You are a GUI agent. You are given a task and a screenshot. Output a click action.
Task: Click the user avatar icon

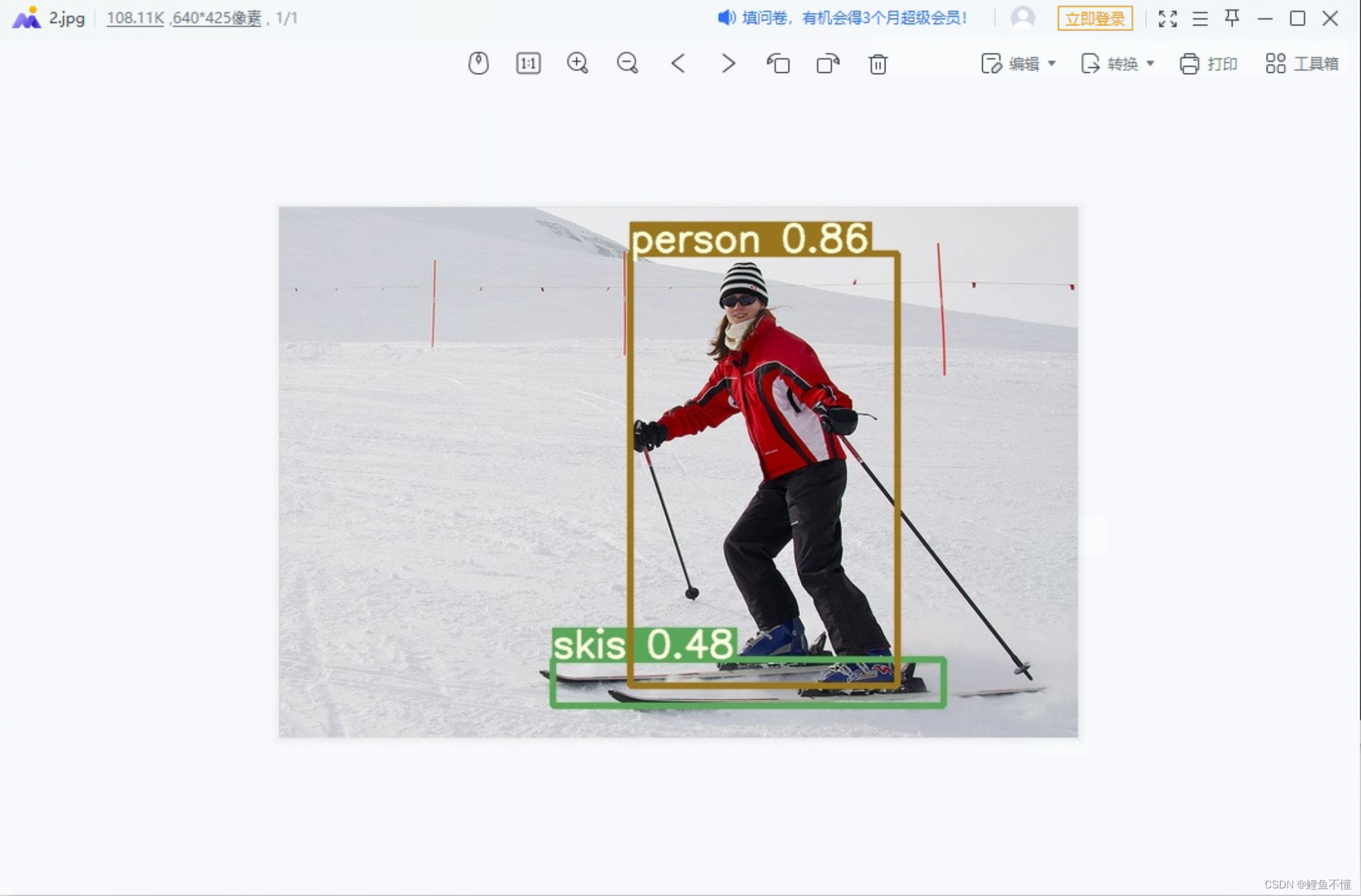1023,18
